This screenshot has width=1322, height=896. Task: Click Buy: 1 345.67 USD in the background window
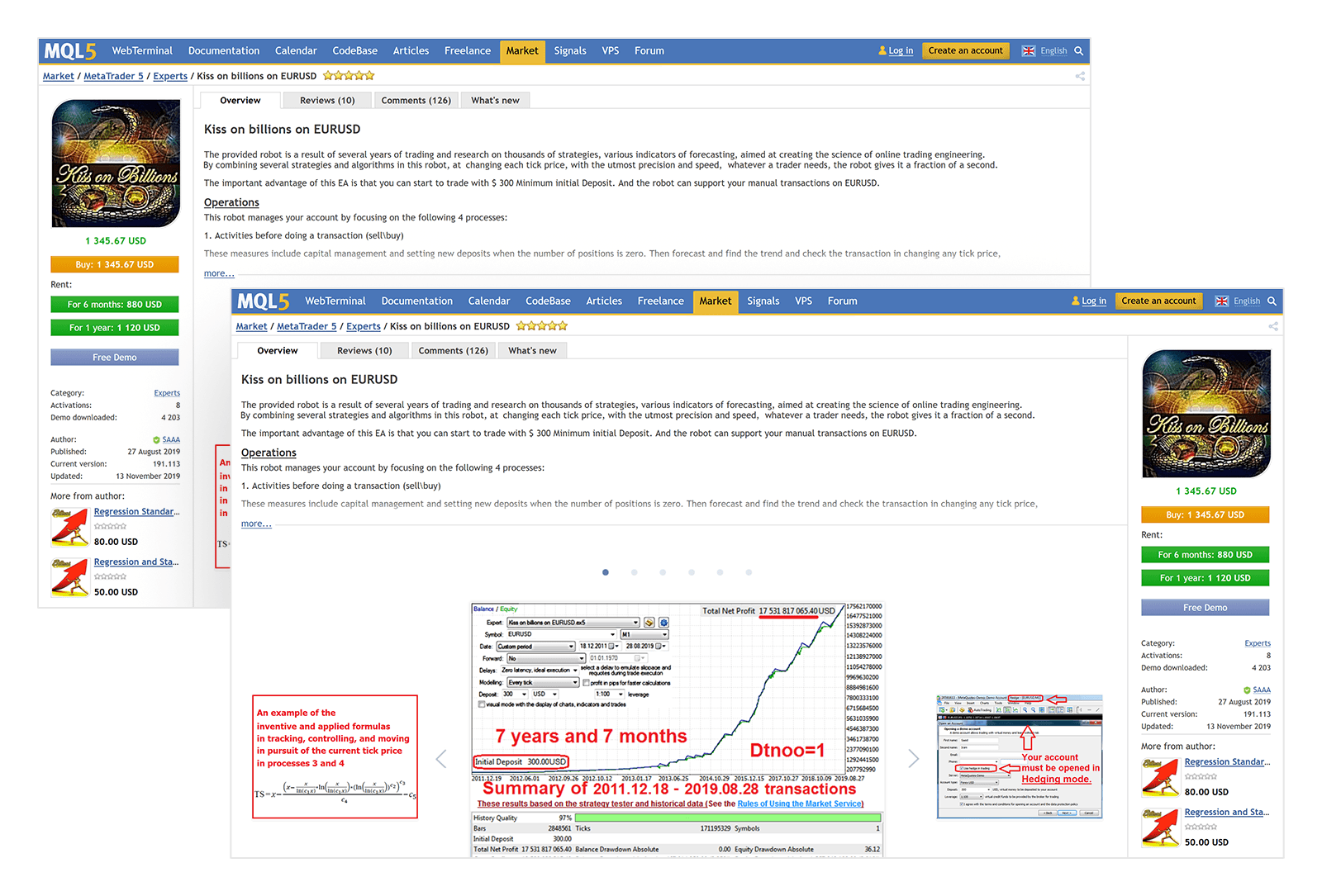(115, 265)
